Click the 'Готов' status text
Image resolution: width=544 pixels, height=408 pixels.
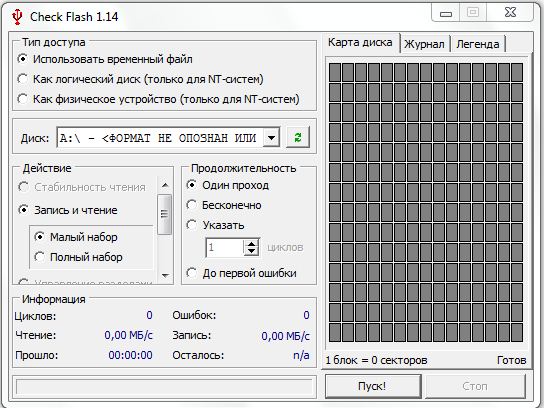click(512, 360)
